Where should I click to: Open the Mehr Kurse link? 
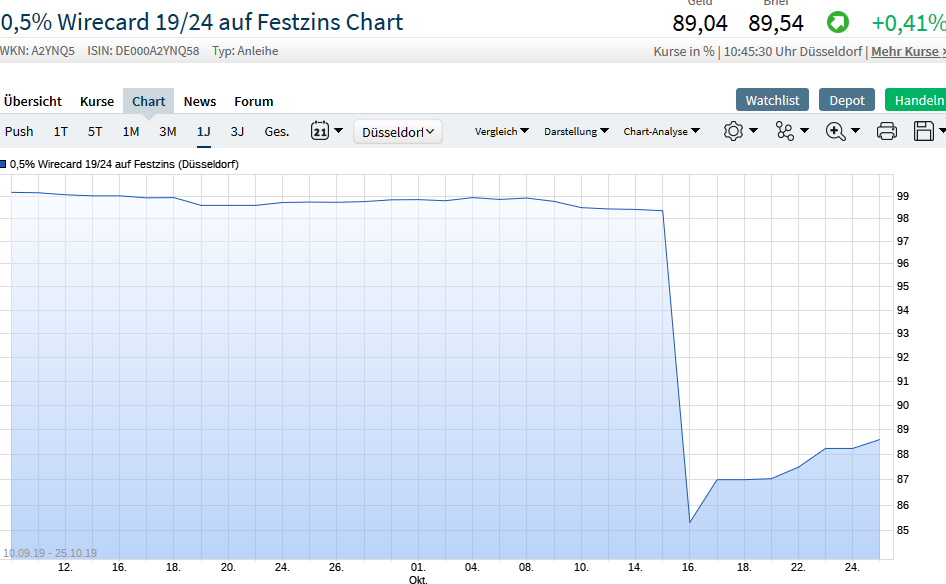[908, 52]
